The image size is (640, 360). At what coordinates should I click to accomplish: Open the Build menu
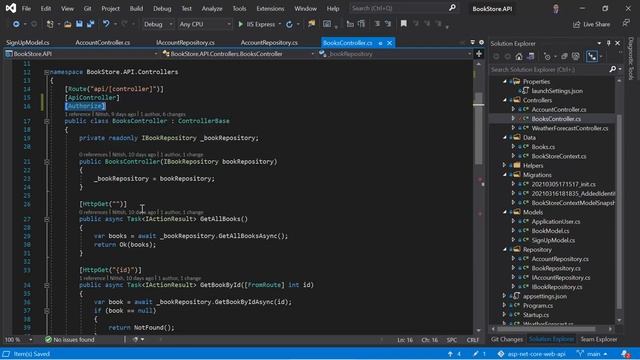136,9
